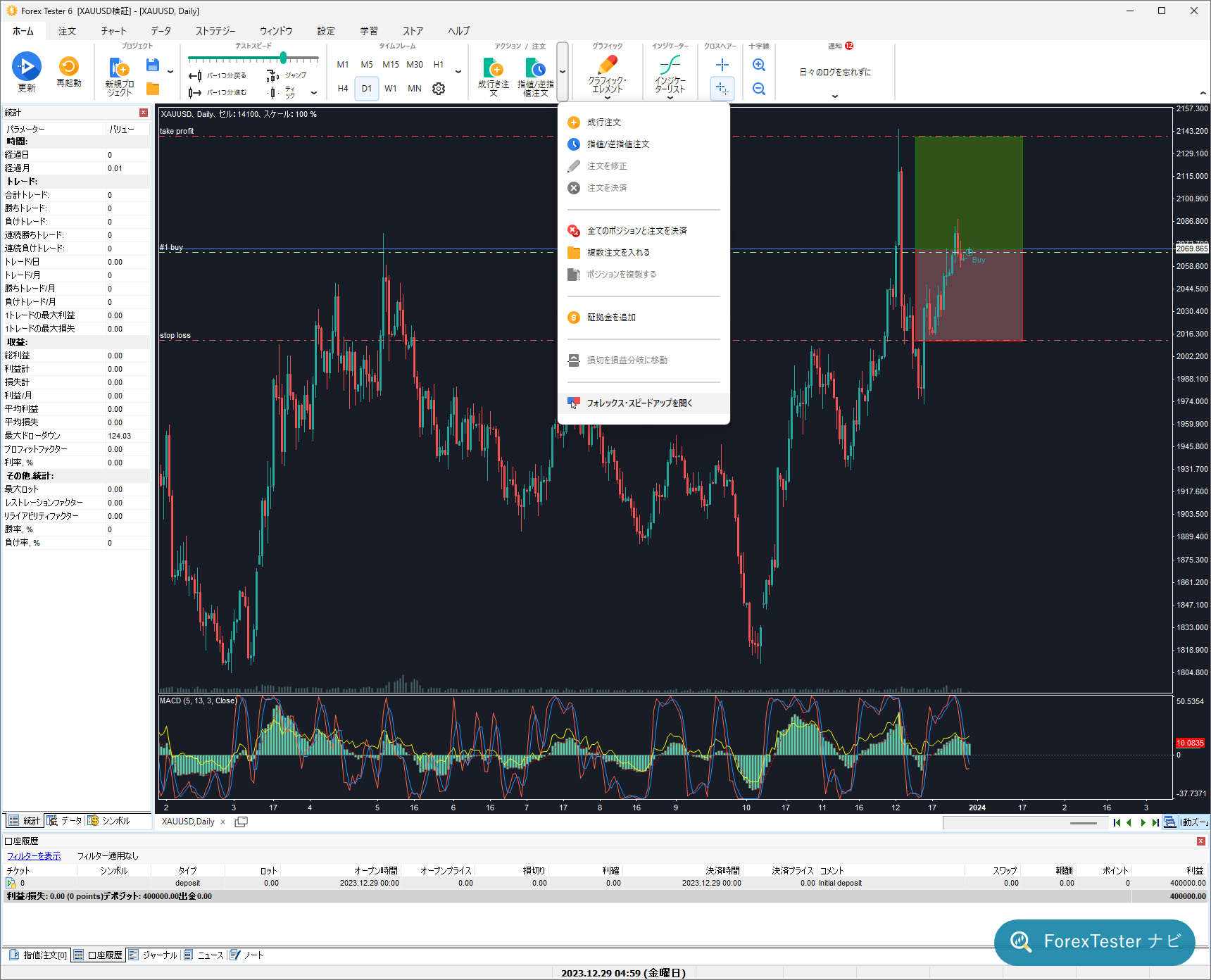Click the 成行き注文 market order icon

pyautogui.click(x=494, y=68)
